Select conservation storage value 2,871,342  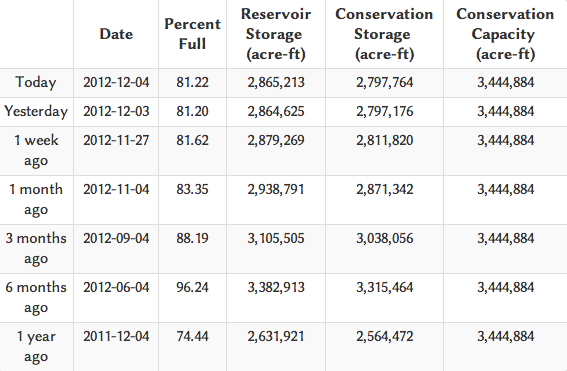(x=384, y=189)
